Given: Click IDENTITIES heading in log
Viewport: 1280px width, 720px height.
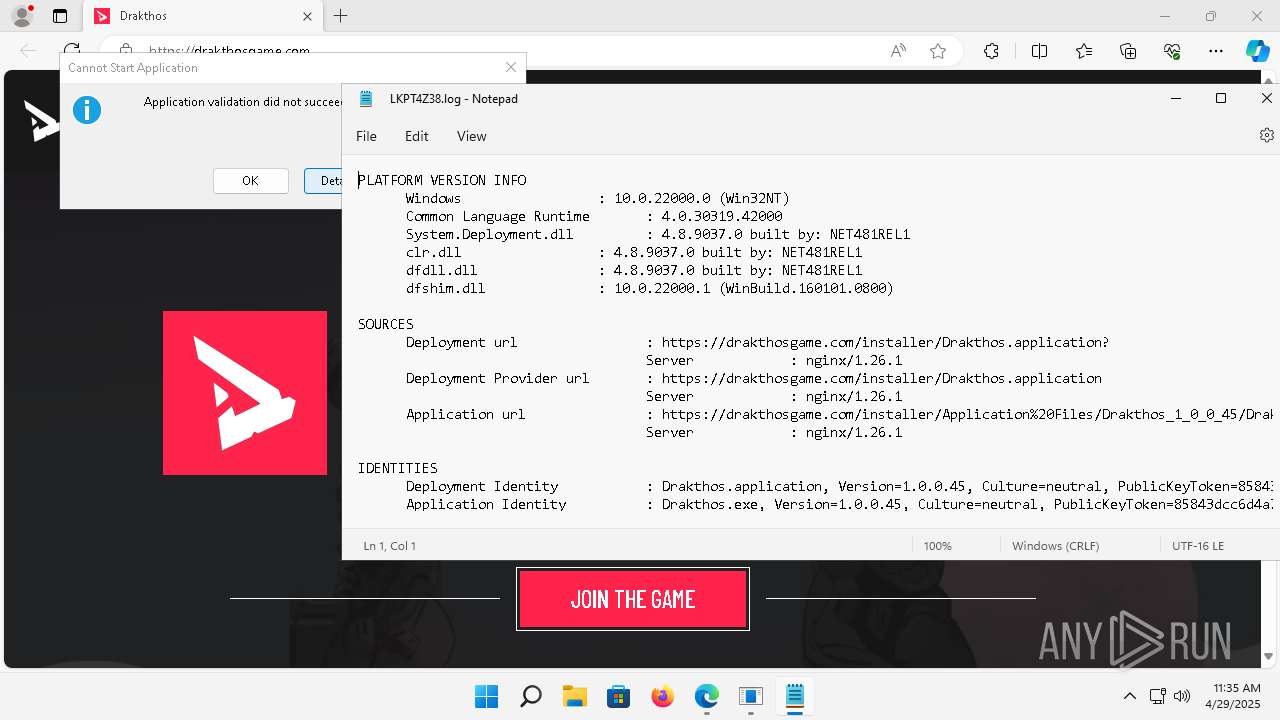Looking at the screenshot, I should [398, 468].
